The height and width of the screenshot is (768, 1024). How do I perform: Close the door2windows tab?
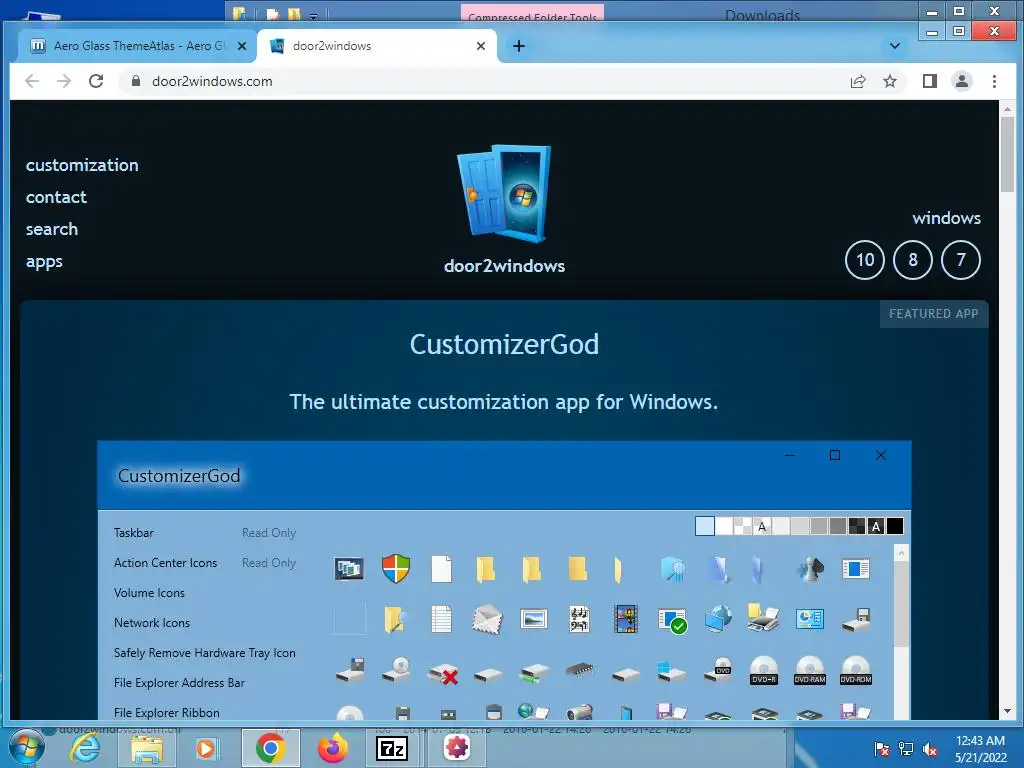[481, 46]
